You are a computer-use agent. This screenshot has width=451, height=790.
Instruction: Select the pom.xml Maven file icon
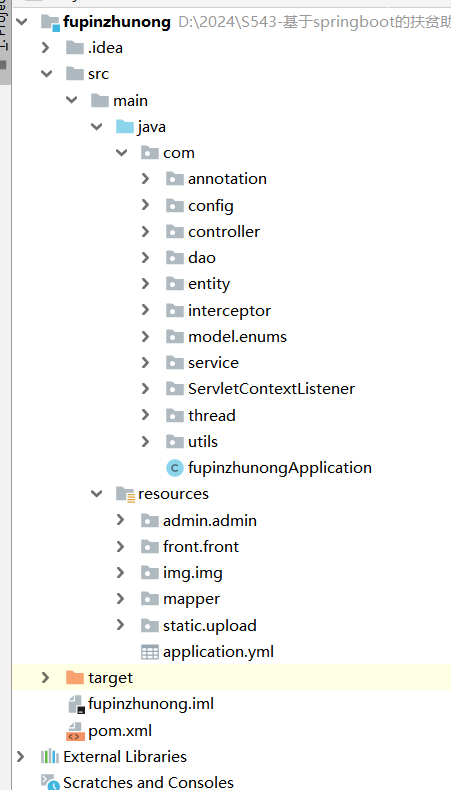click(75, 731)
